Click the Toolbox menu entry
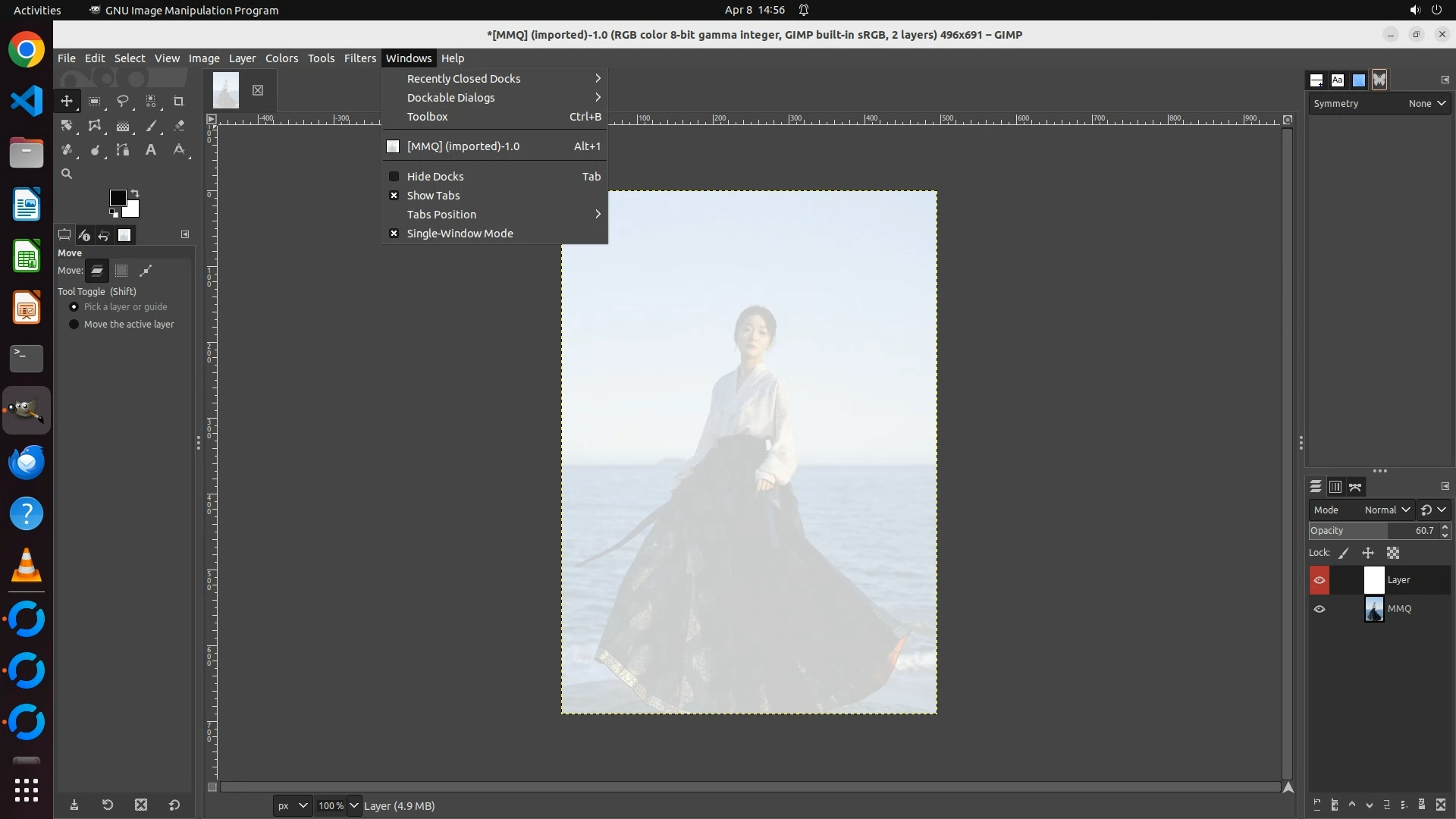Image resolution: width=1456 pixels, height=819 pixels. point(428,117)
